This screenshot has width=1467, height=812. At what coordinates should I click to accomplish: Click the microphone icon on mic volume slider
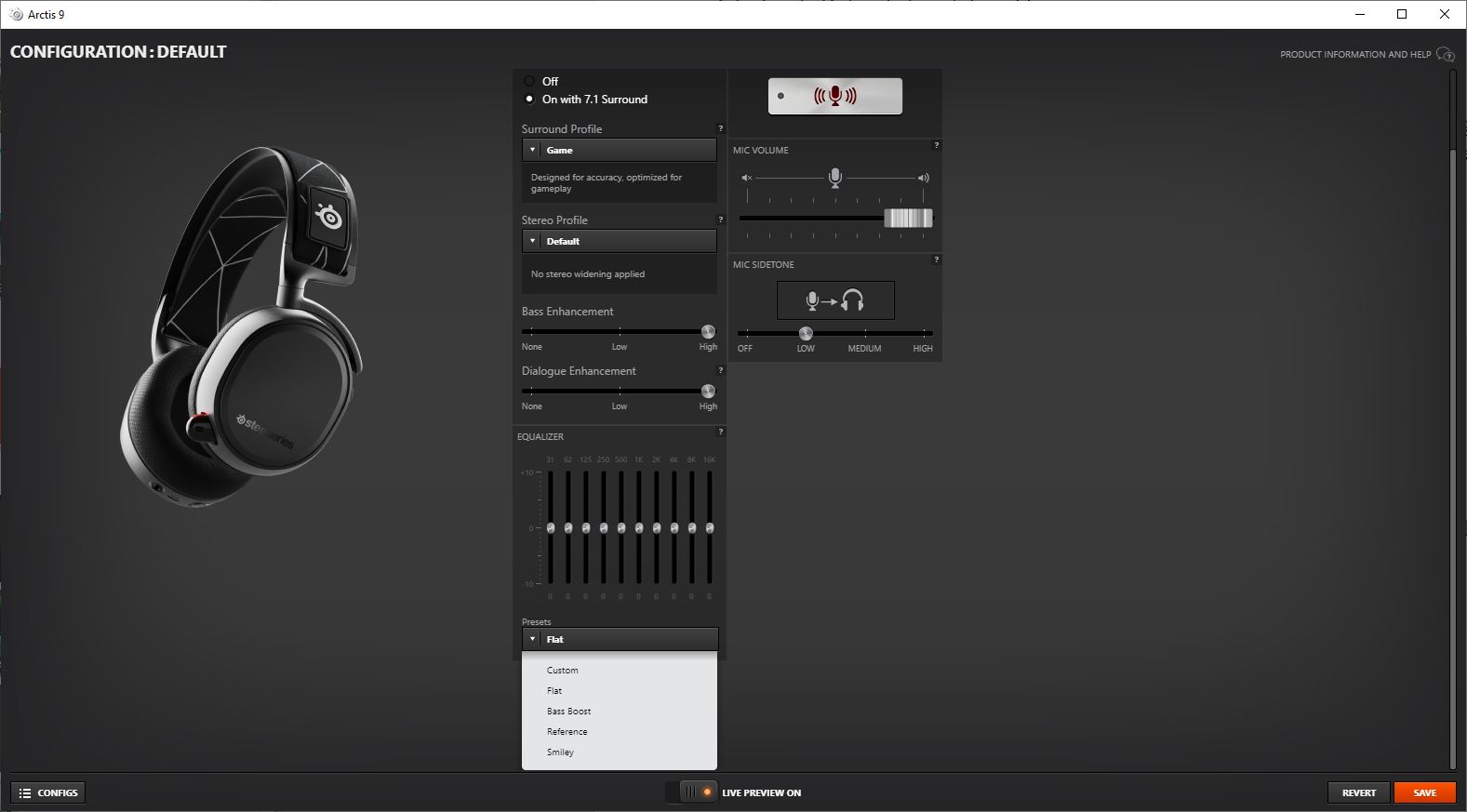point(834,178)
